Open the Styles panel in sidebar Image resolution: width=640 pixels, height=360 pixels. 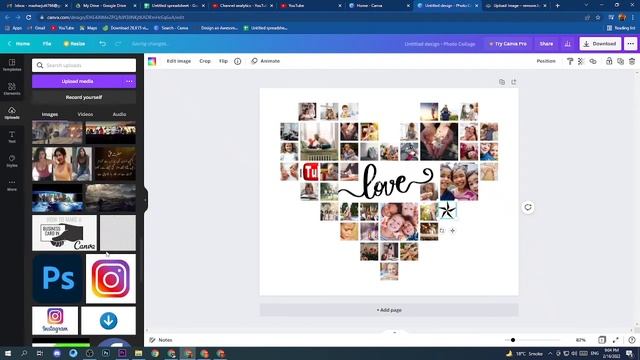tap(12, 161)
